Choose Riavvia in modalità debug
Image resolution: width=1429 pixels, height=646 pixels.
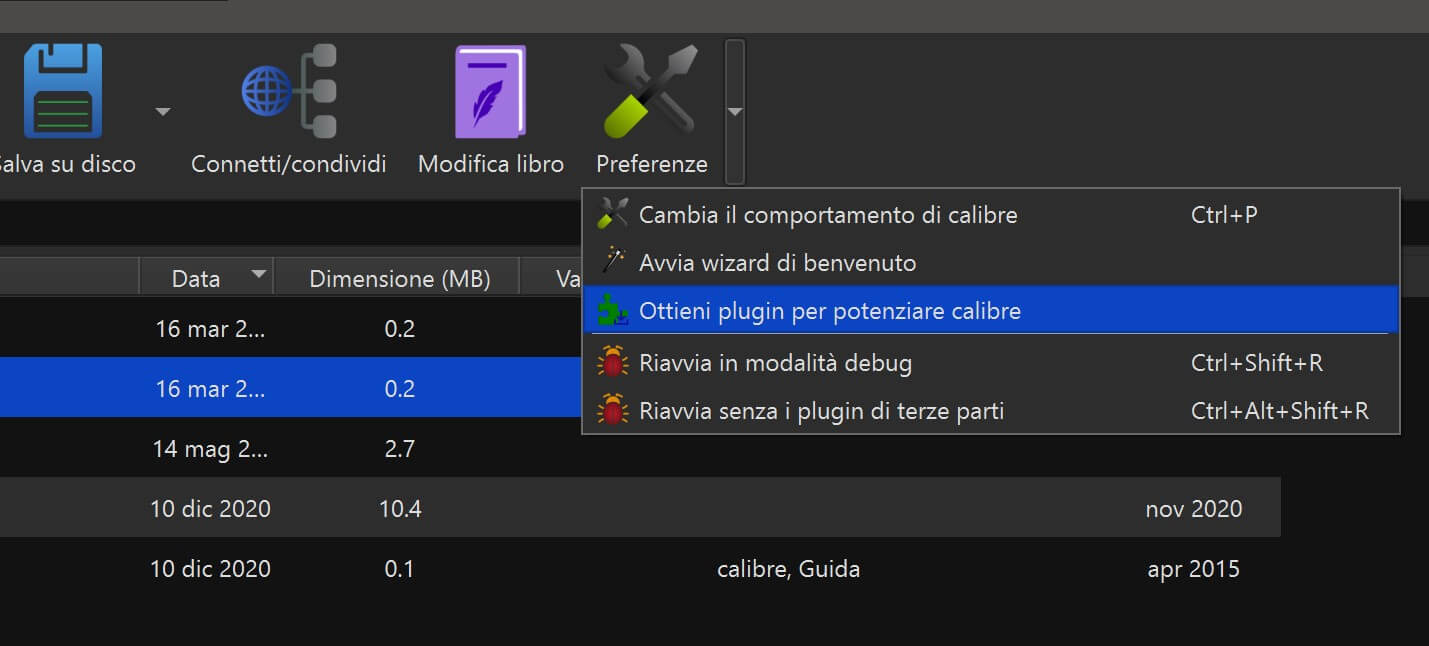pyautogui.click(x=775, y=362)
